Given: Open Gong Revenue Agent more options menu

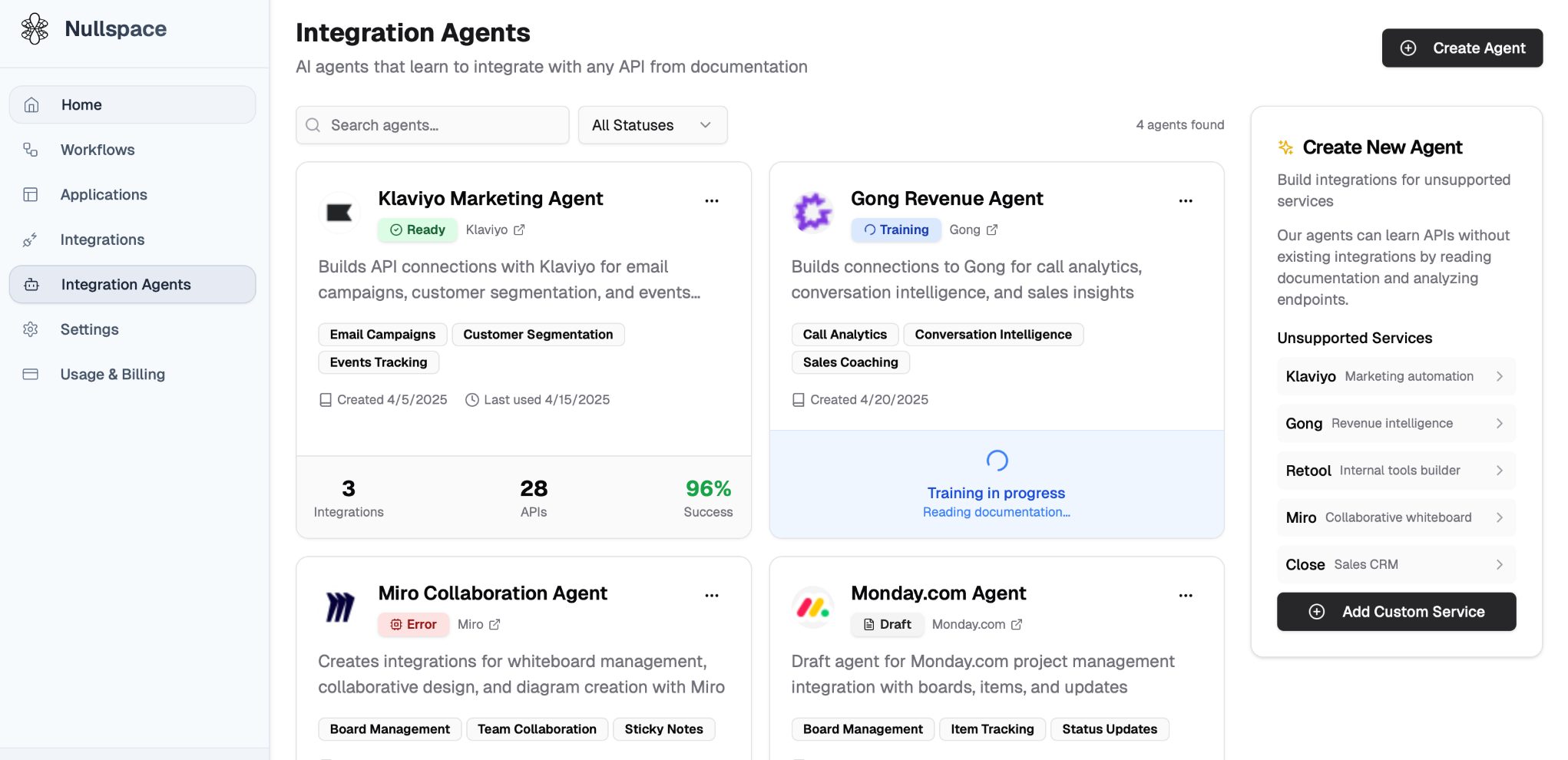Looking at the screenshot, I should tap(1186, 201).
